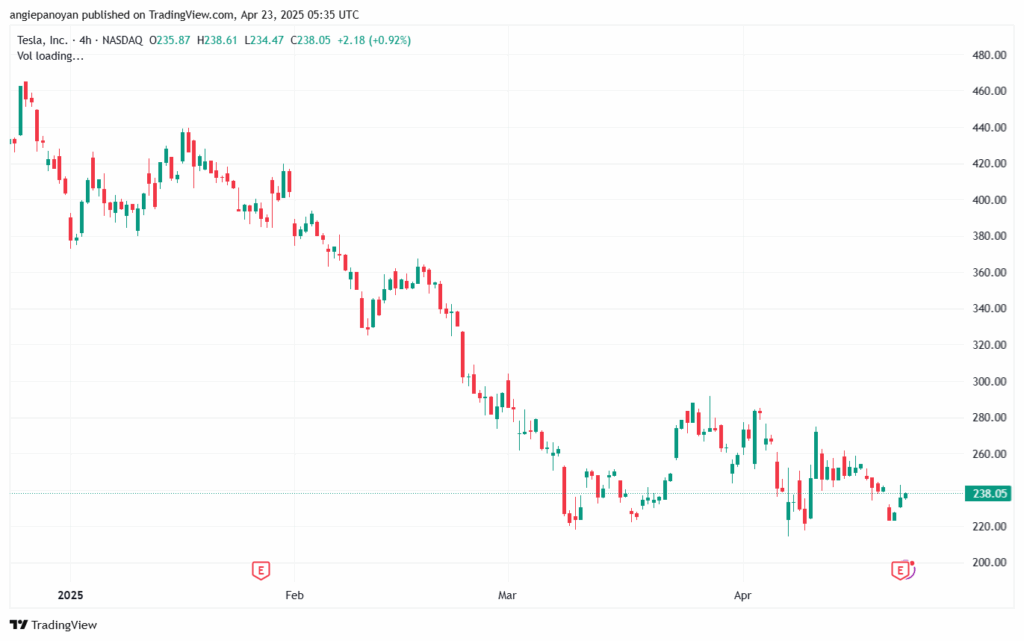The height and width of the screenshot is (641, 1024).
Task: Select the 'Feb' label on time axis
Action: click(294, 596)
